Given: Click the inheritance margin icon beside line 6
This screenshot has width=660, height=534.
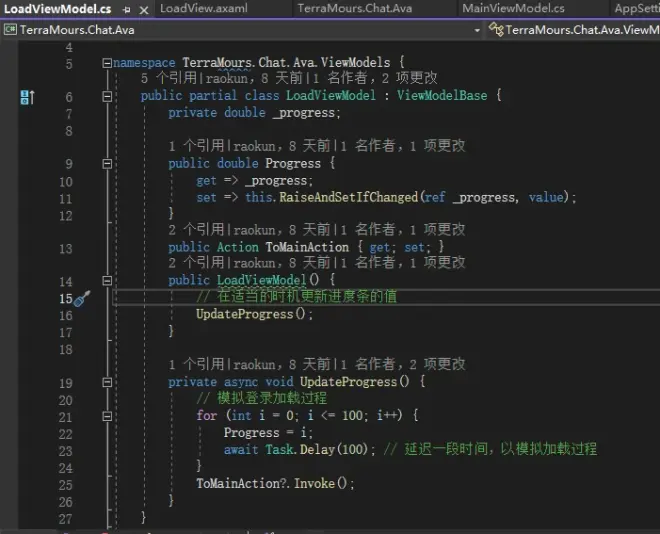Looking at the screenshot, I should [27, 97].
